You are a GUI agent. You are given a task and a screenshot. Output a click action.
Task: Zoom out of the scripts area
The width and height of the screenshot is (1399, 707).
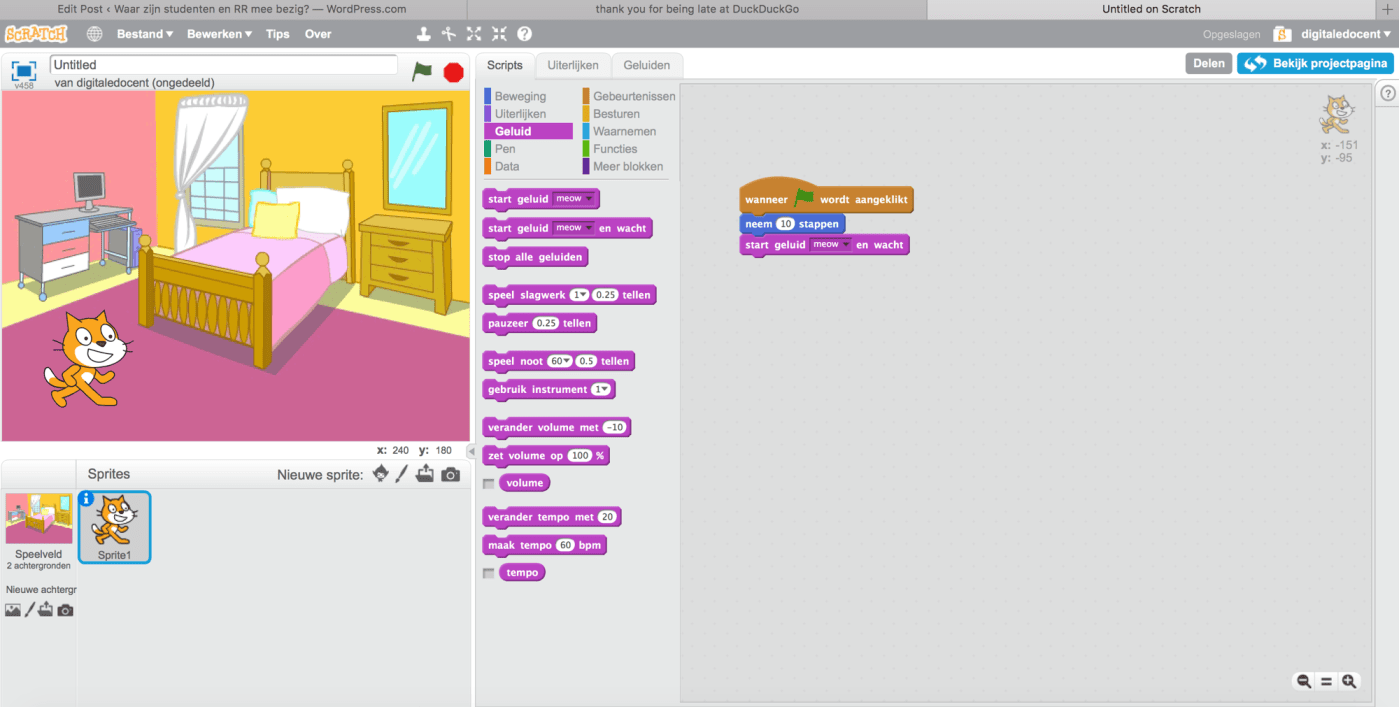pos(1304,681)
